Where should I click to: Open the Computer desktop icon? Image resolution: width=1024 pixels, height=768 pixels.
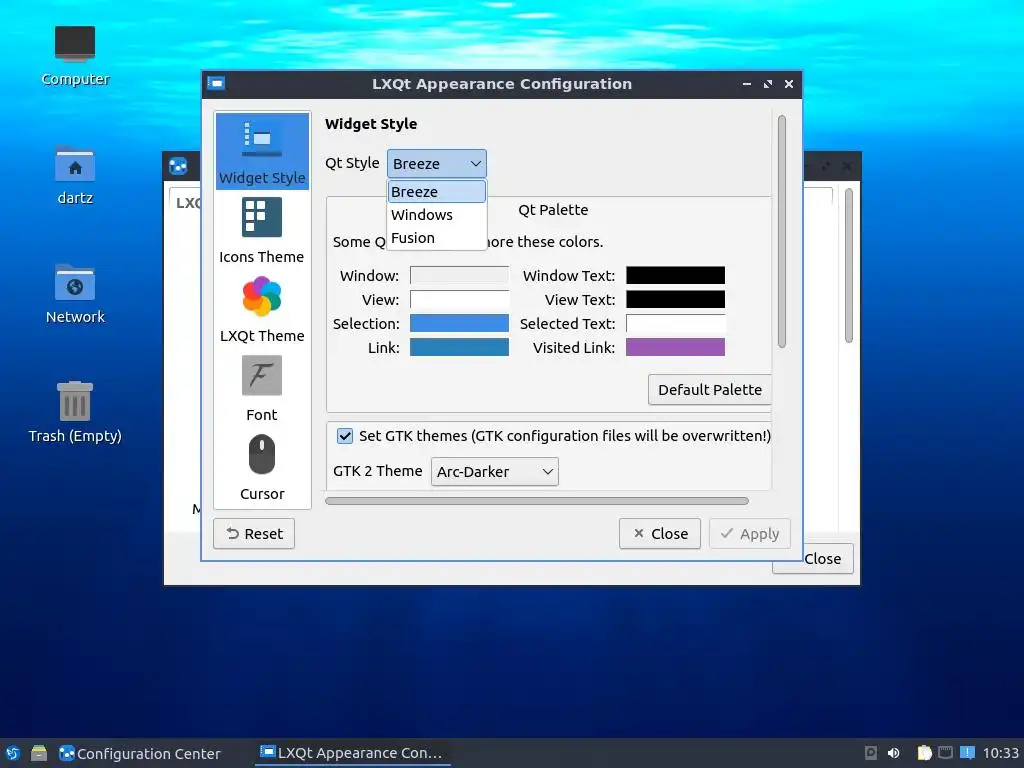(x=75, y=56)
